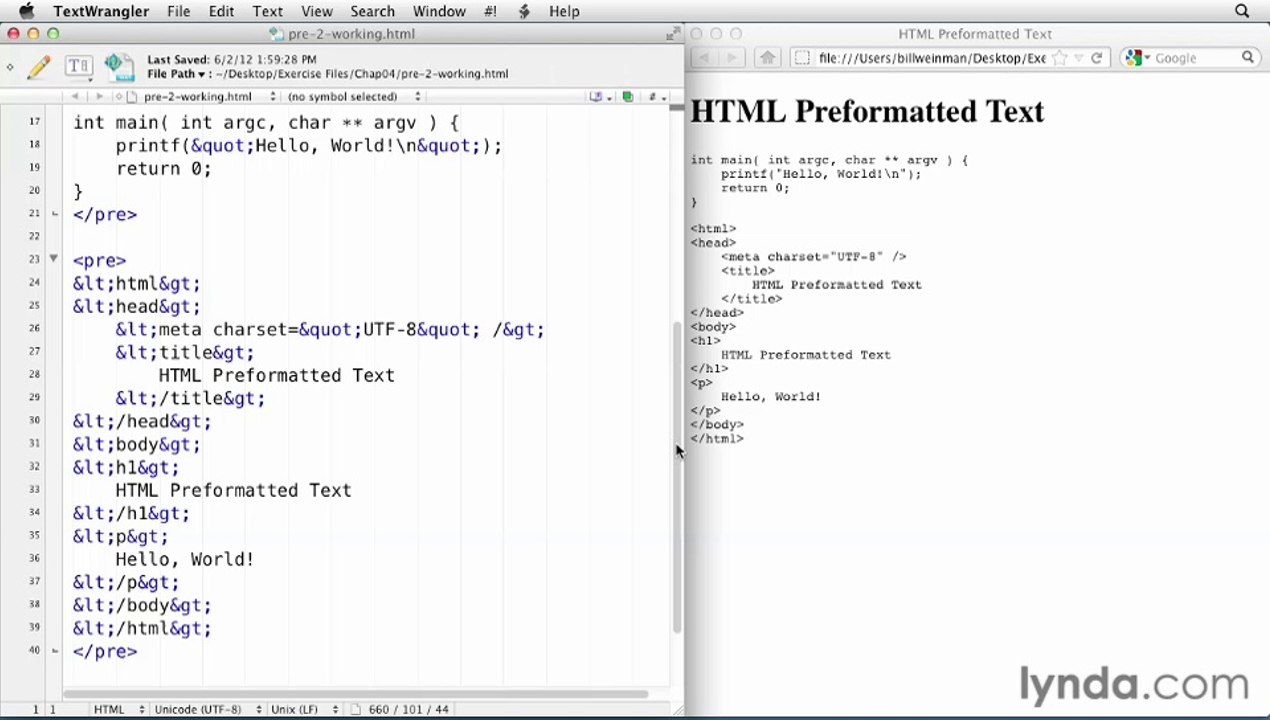Click the '<pre>' tag on line 23

coord(99,260)
